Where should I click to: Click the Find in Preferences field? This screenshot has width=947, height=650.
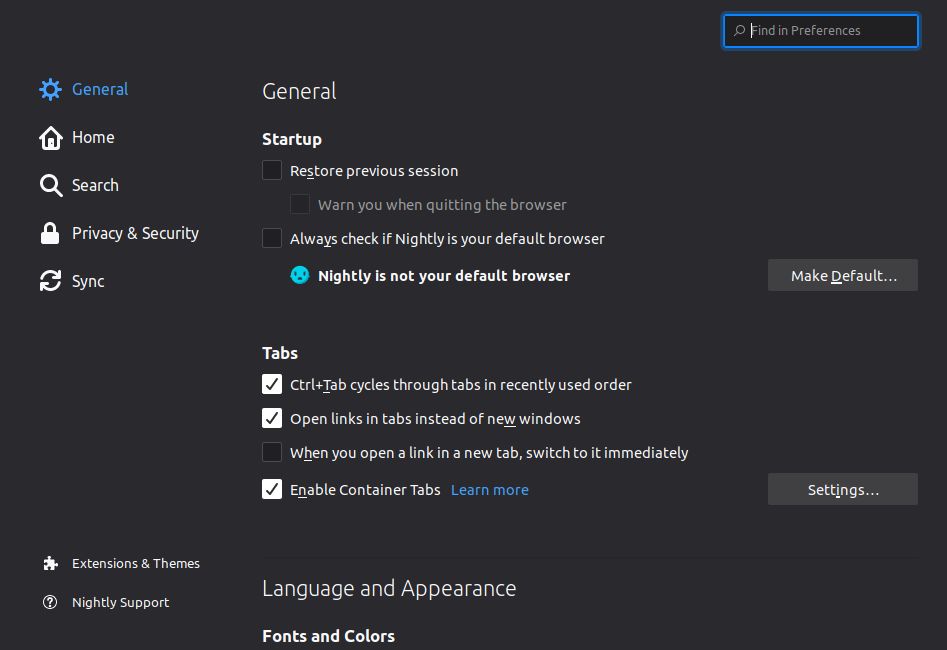tap(820, 31)
